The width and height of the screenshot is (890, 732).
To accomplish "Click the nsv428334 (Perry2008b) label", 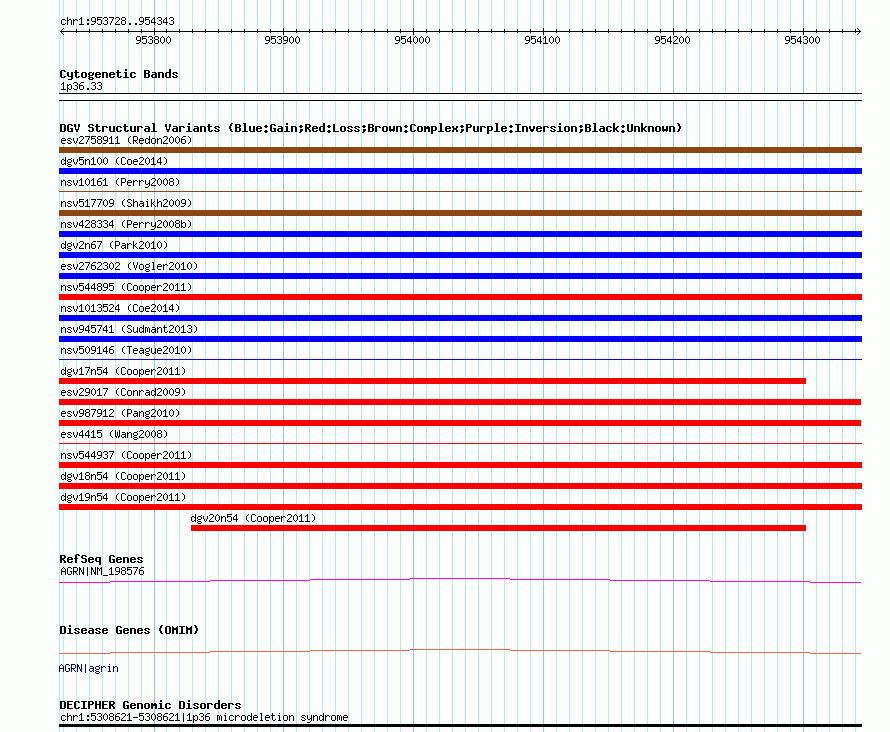I will (x=126, y=224).
